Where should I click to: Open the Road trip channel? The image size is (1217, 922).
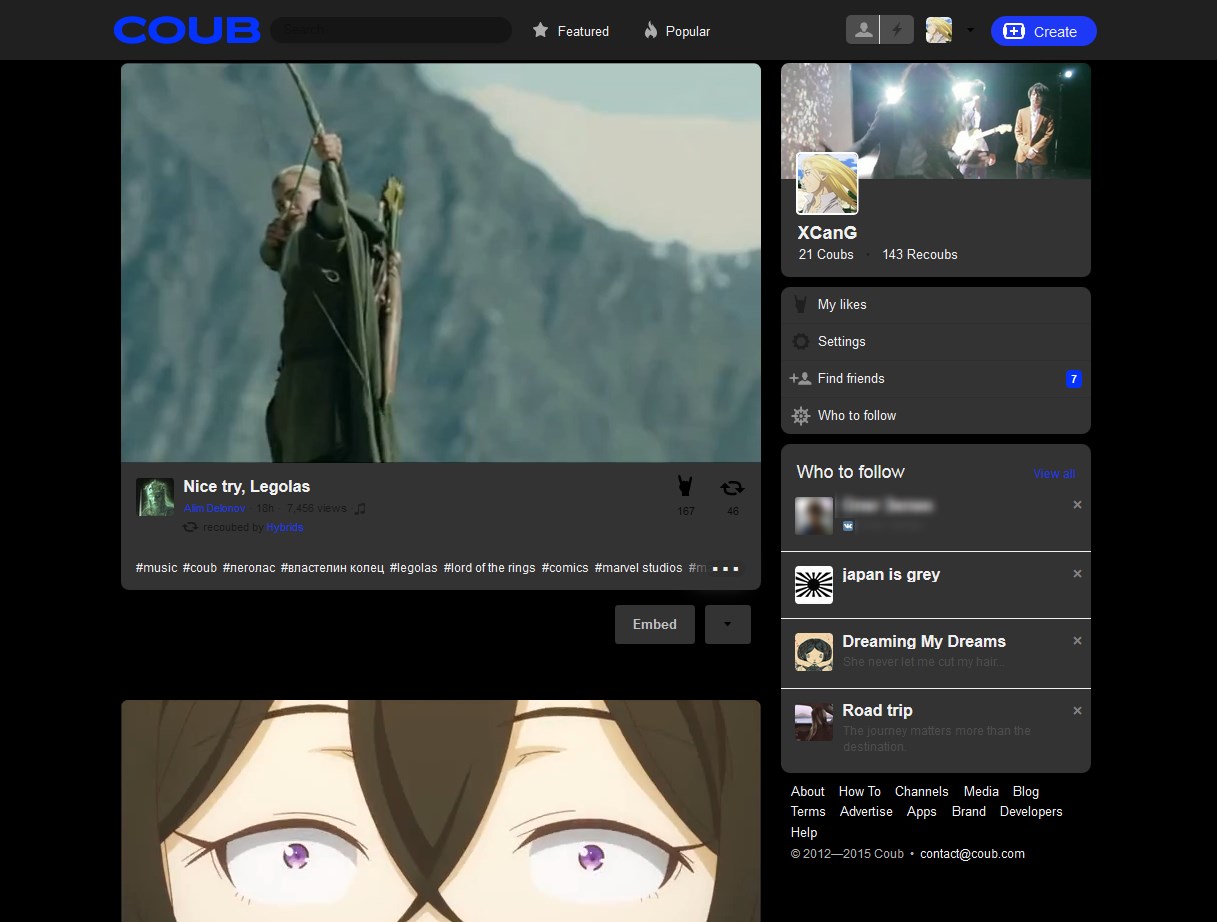[x=877, y=710]
